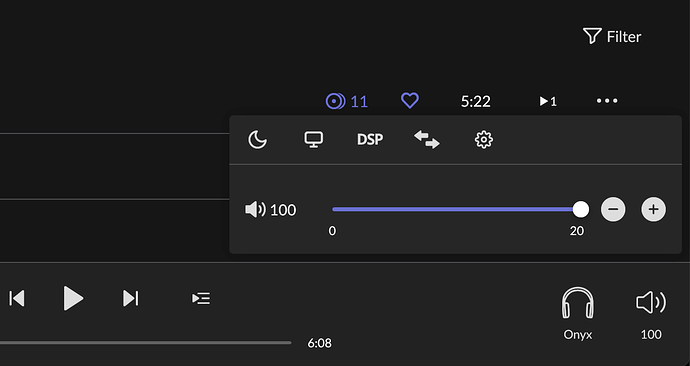Decrease volume with the minus button
690x366 pixels.
click(x=613, y=209)
